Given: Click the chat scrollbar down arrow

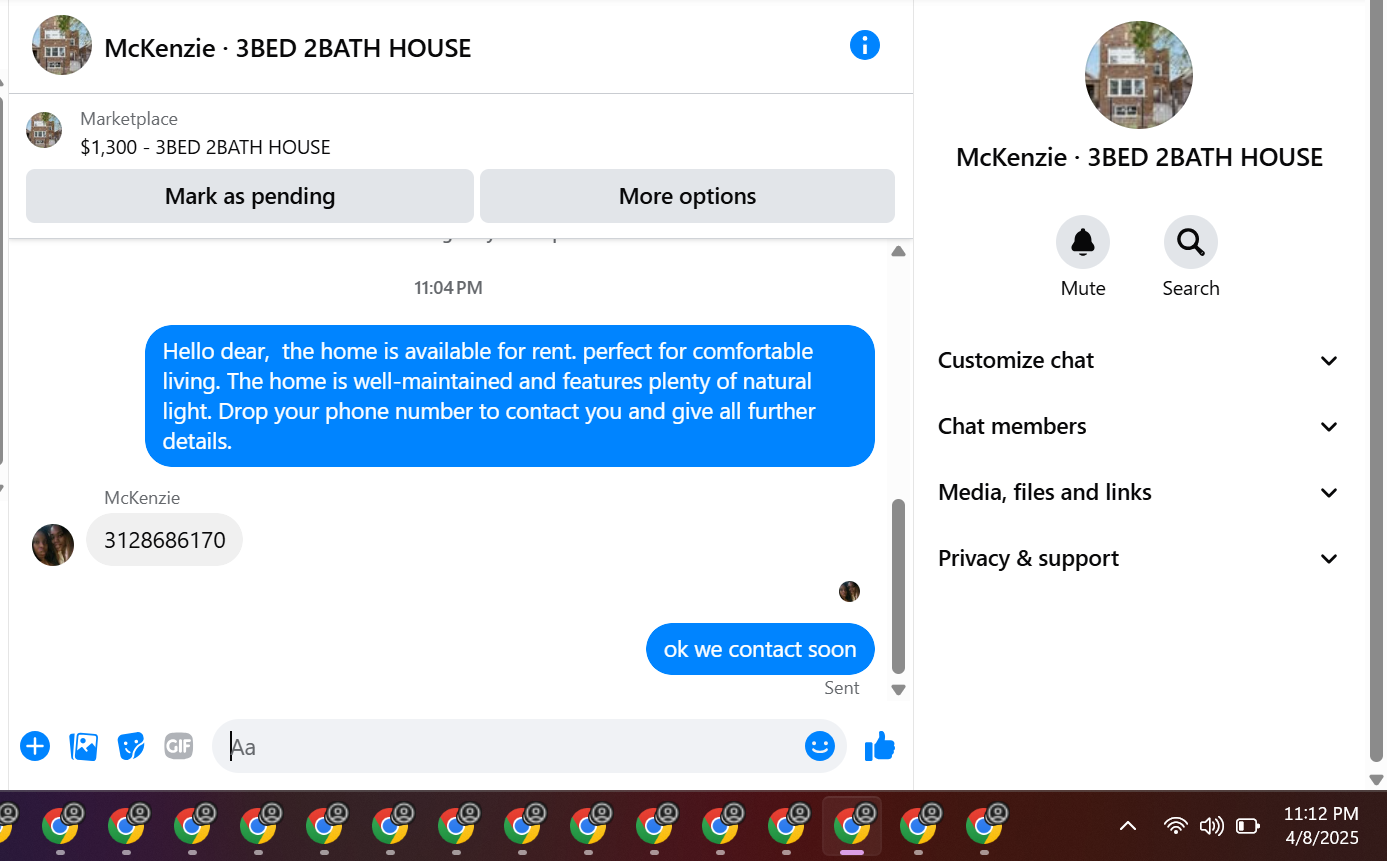Looking at the screenshot, I should (x=898, y=689).
